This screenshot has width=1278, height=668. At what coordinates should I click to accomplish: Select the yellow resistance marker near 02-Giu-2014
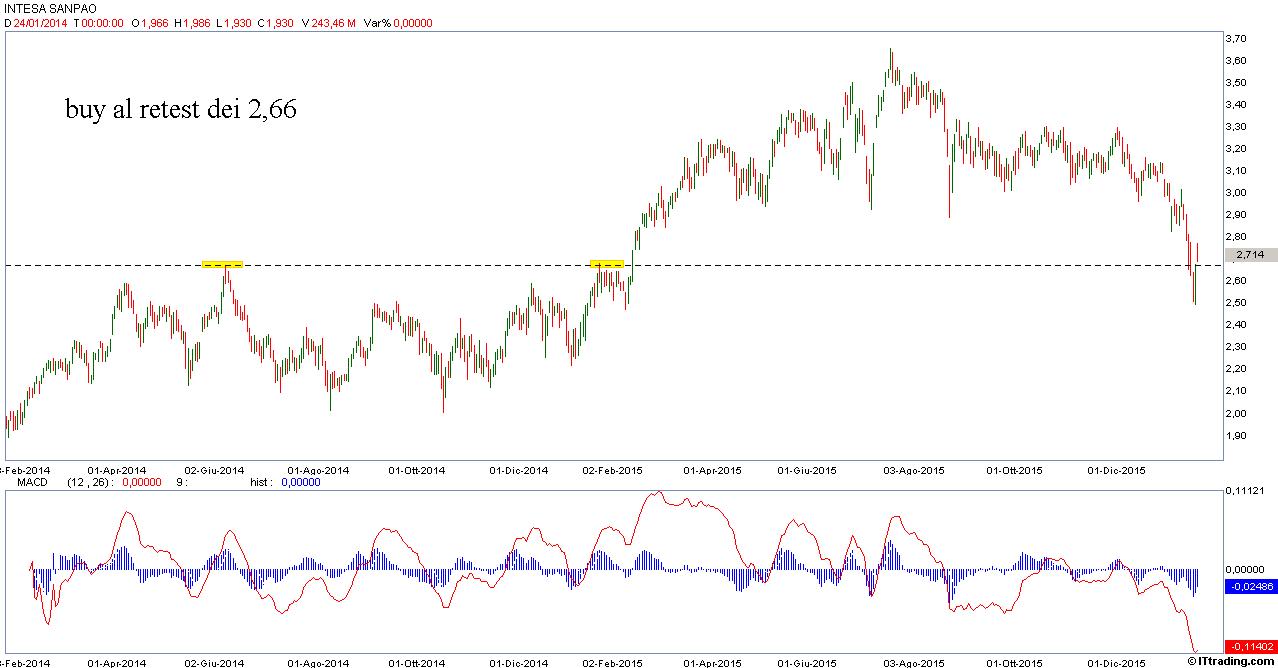tap(222, 264)
